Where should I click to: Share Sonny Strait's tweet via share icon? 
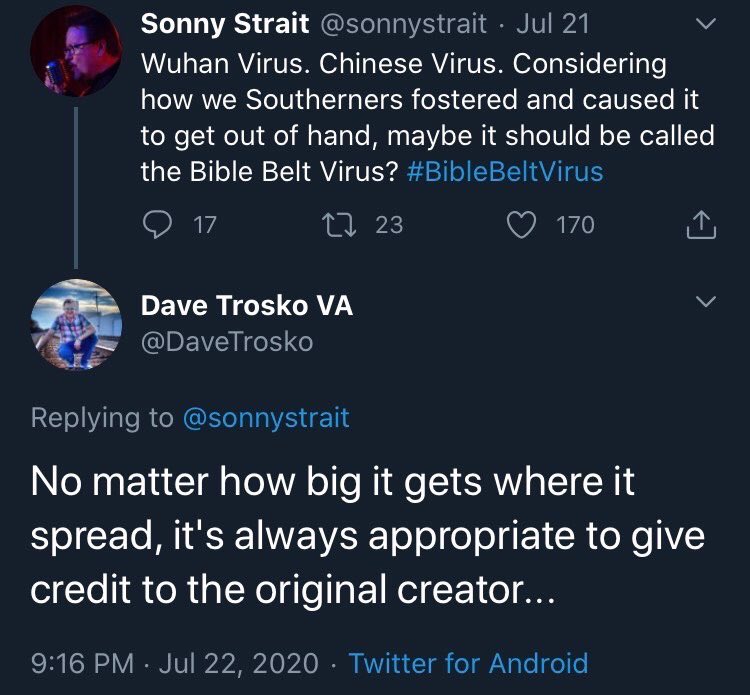(701, 224)
